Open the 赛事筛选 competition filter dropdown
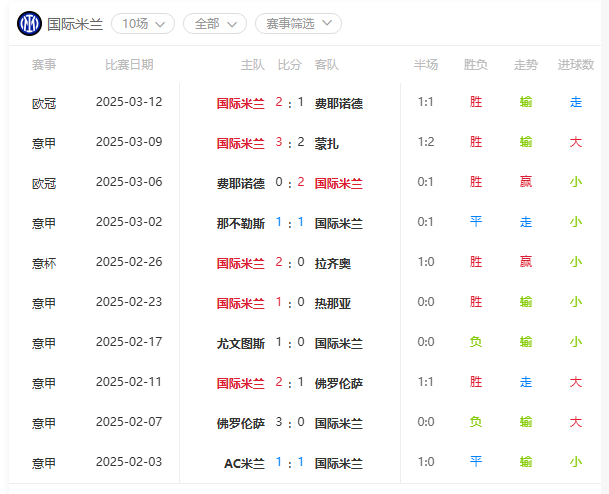This screenshot has height=494, width=609. (x=298, y=24)
